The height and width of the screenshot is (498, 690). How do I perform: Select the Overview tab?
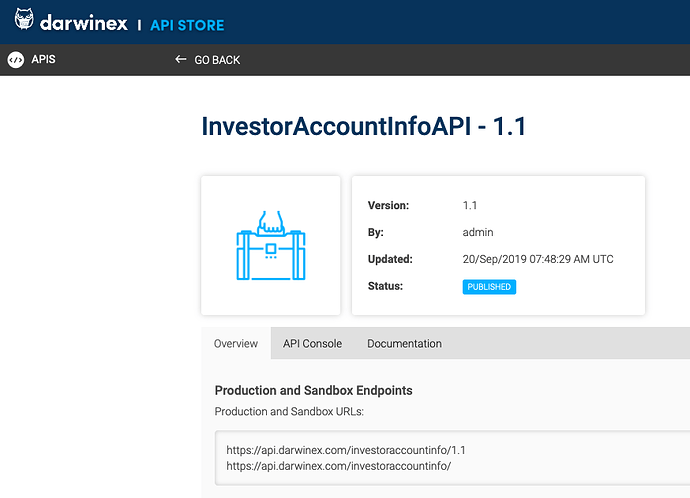(x=236, y=344)
